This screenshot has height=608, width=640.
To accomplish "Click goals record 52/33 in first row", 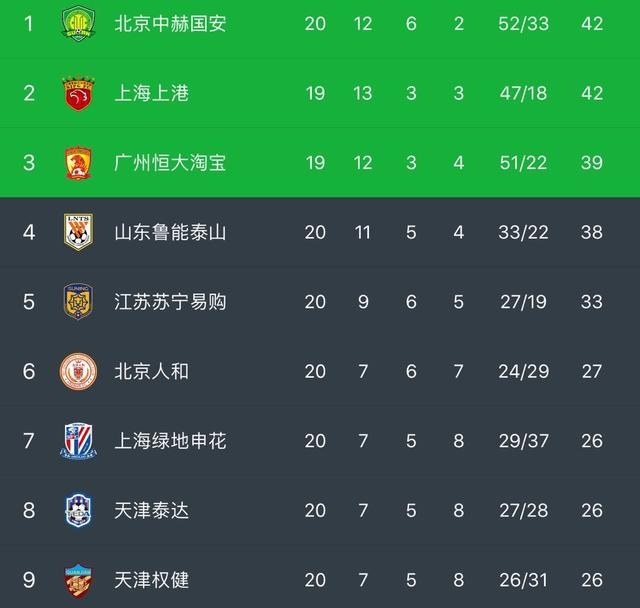I will tap(523, 23).
